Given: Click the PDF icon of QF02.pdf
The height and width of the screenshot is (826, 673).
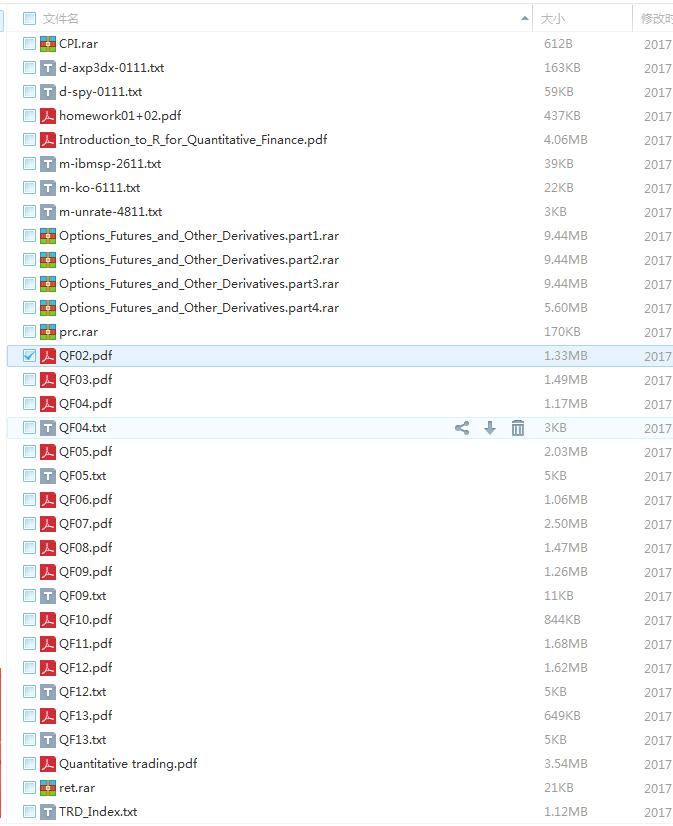Looking at the screenshot, I should (x=48, y=356).
